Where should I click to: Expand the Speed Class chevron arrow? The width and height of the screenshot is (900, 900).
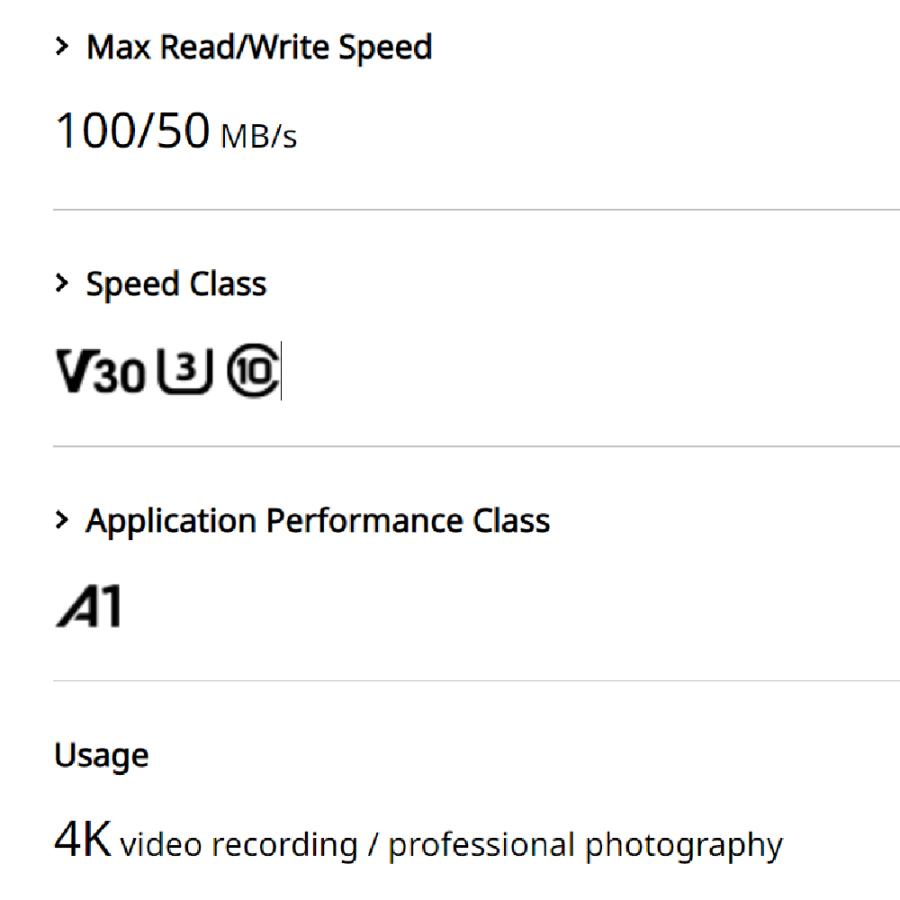pyautogui.click(x=63, y=284)
